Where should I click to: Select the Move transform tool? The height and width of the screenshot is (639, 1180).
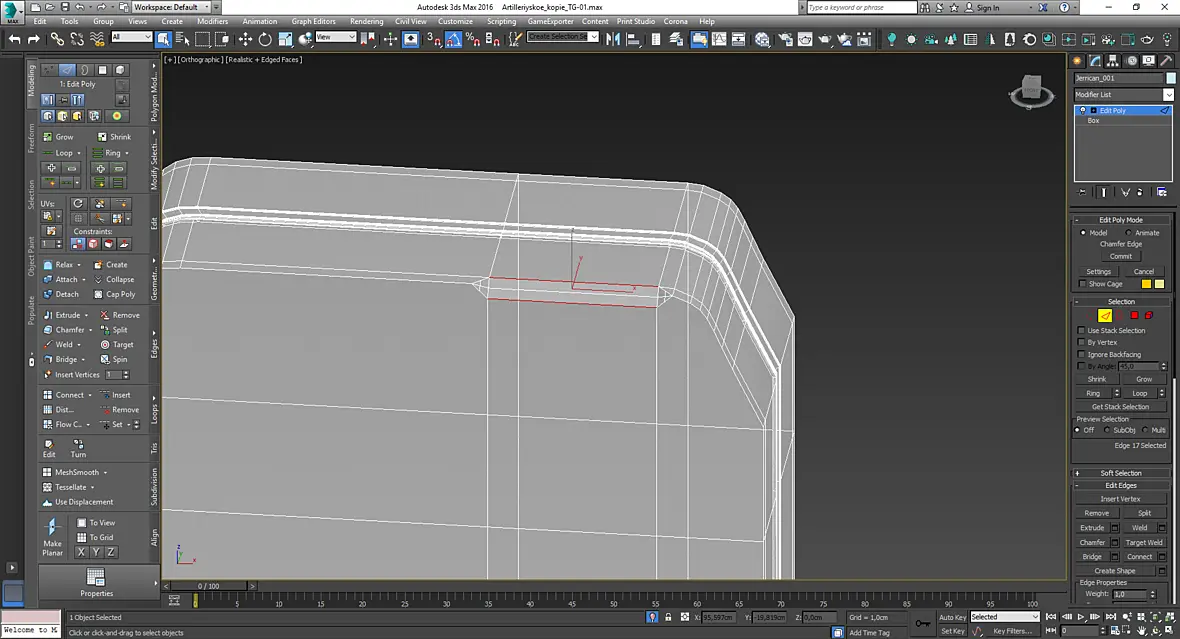(245, 39)
